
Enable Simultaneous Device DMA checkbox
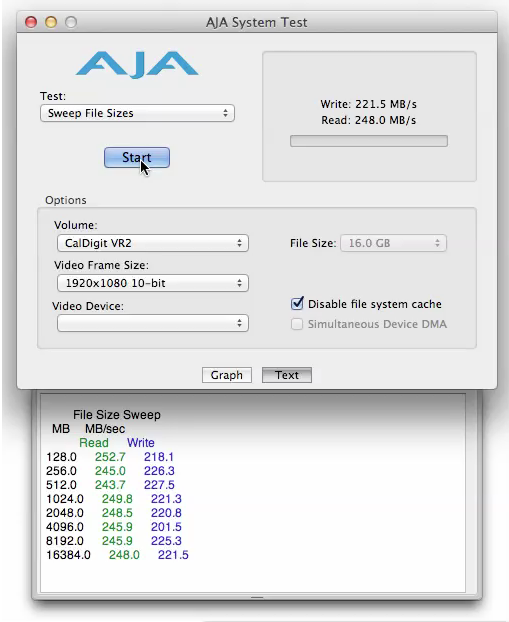pos(297,324)
